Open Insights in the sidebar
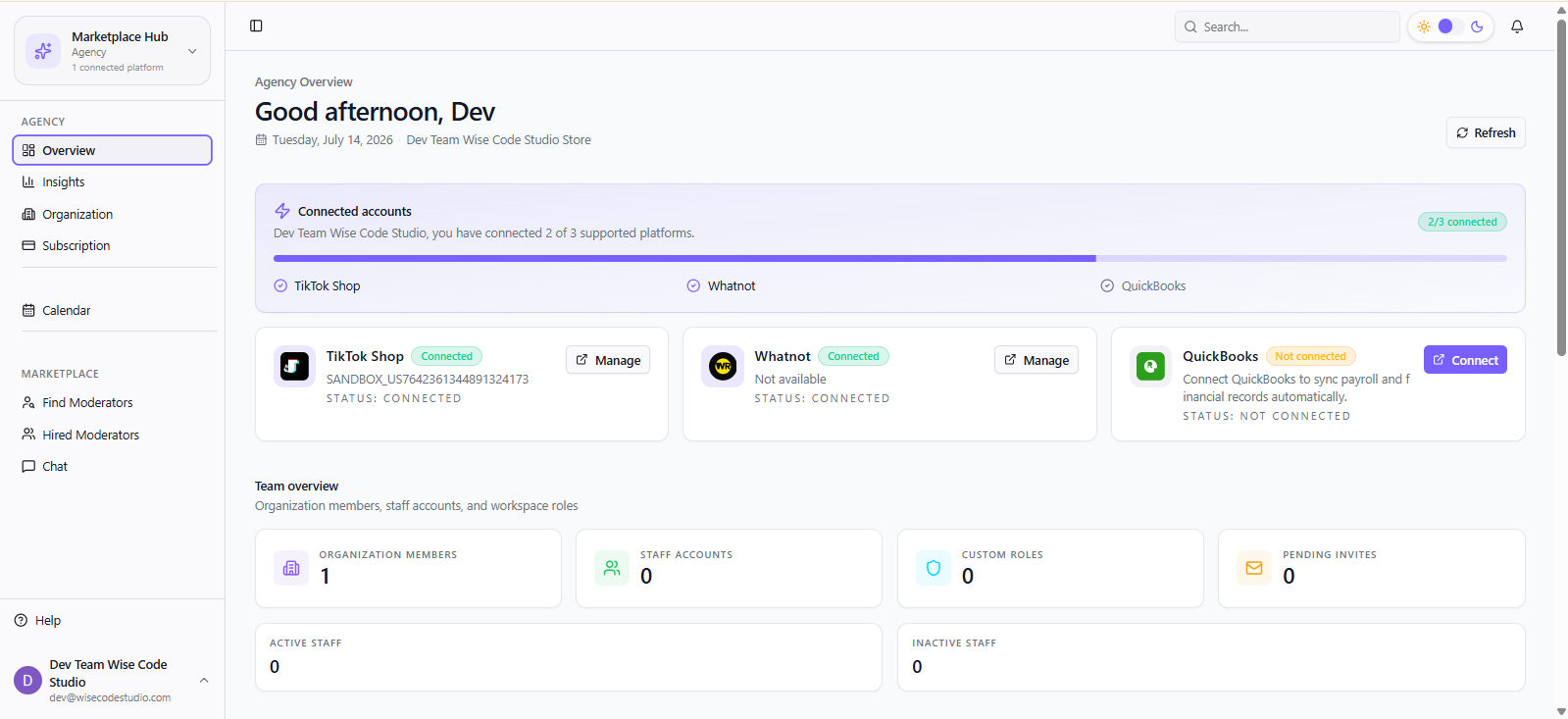Image resolution: width=1568 pixels, height=719 pixels. [112, 182]
